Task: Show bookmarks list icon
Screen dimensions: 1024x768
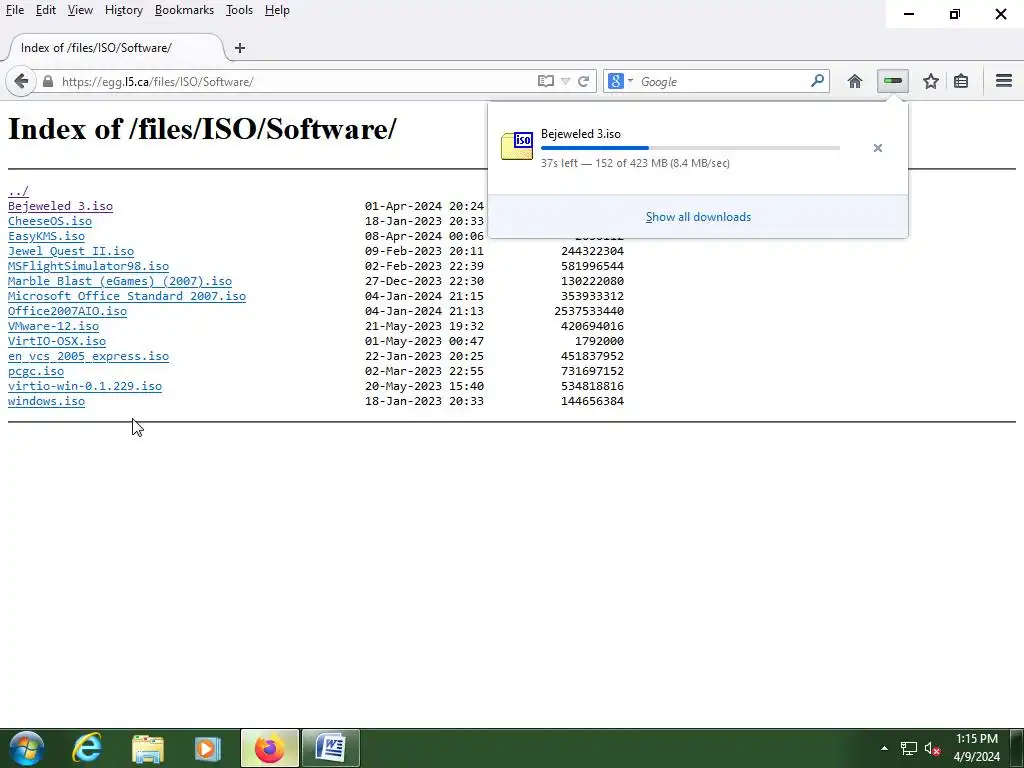Action: 961,81
